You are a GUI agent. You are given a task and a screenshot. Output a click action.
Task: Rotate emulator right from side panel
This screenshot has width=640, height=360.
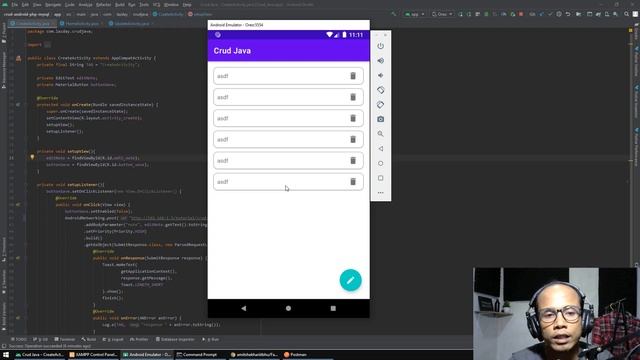pos(380,104)
